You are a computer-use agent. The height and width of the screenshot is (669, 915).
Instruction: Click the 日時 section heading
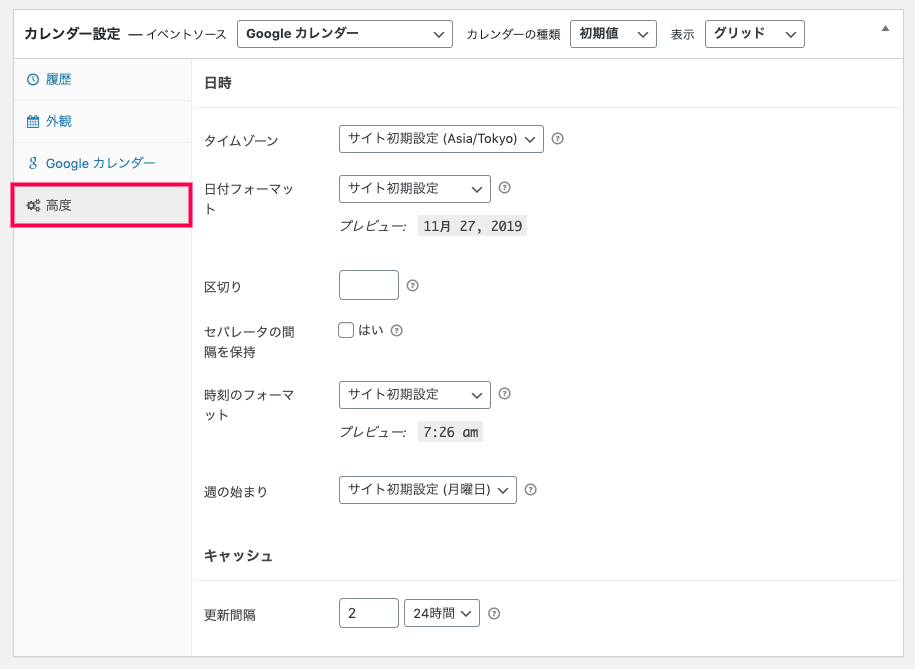coord(218,83)
